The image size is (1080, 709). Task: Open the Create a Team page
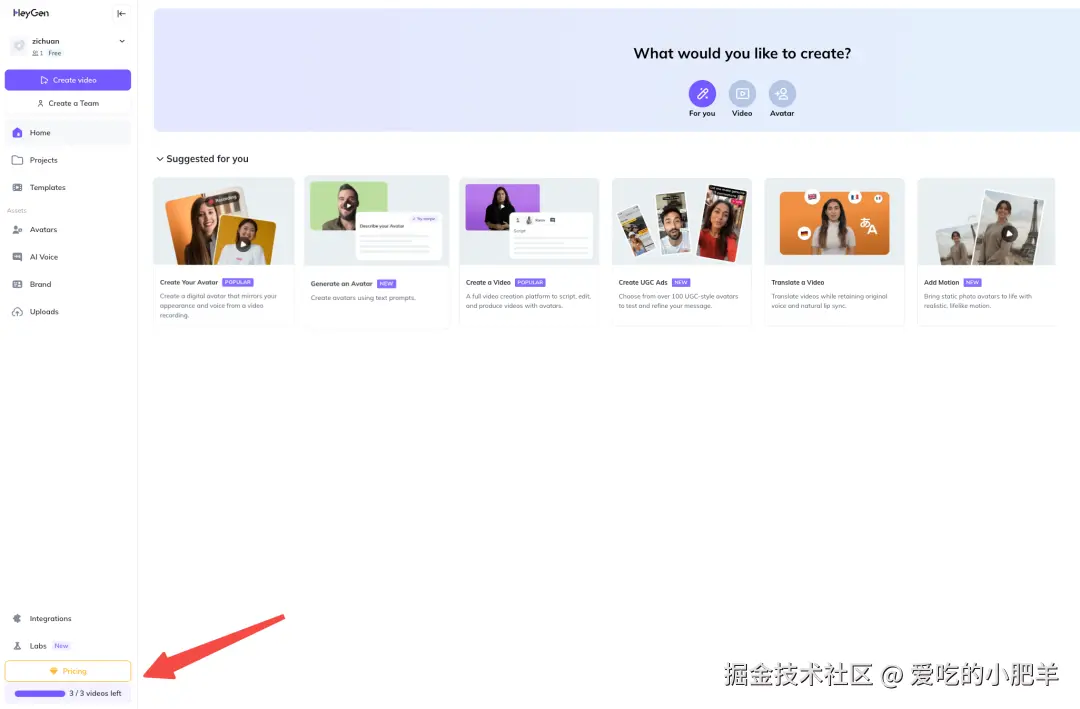67,103
